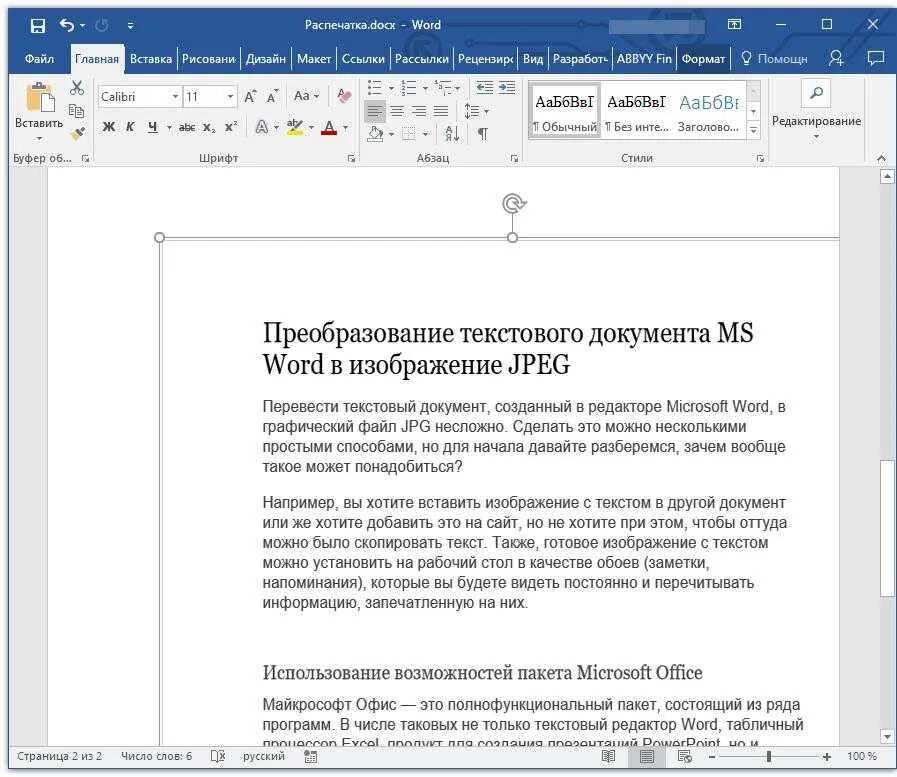Viewport: 897px width, 777px height.
Task: Switch to read mode view icon
Action: point(609,756)
